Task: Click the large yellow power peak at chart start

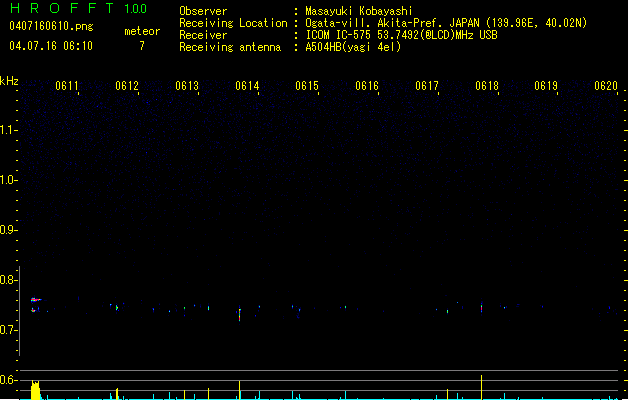Action: (x=36, y=390)
